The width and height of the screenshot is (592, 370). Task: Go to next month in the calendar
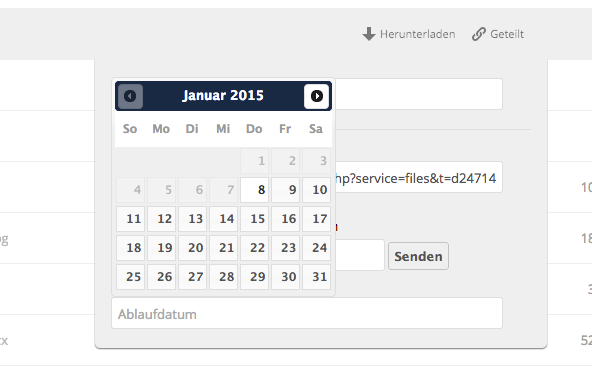(316, 96)
